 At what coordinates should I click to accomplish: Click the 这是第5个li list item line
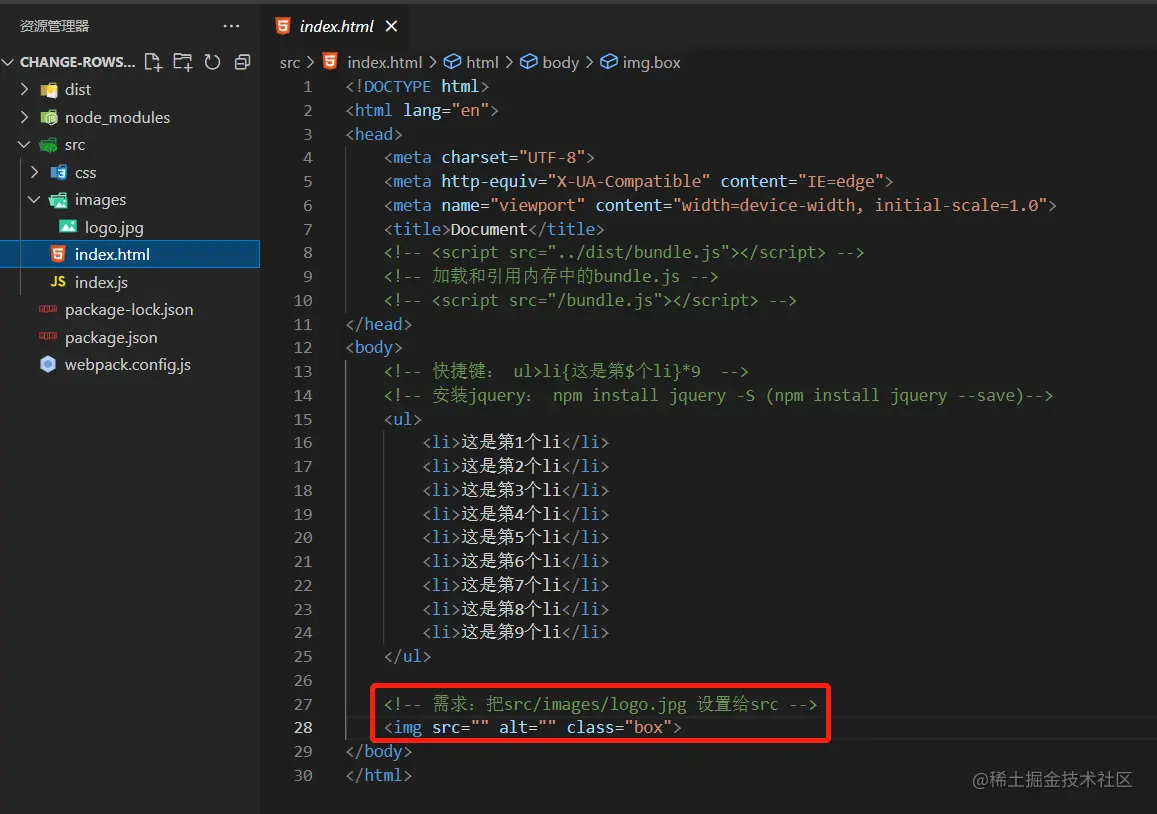click(516, 537)
